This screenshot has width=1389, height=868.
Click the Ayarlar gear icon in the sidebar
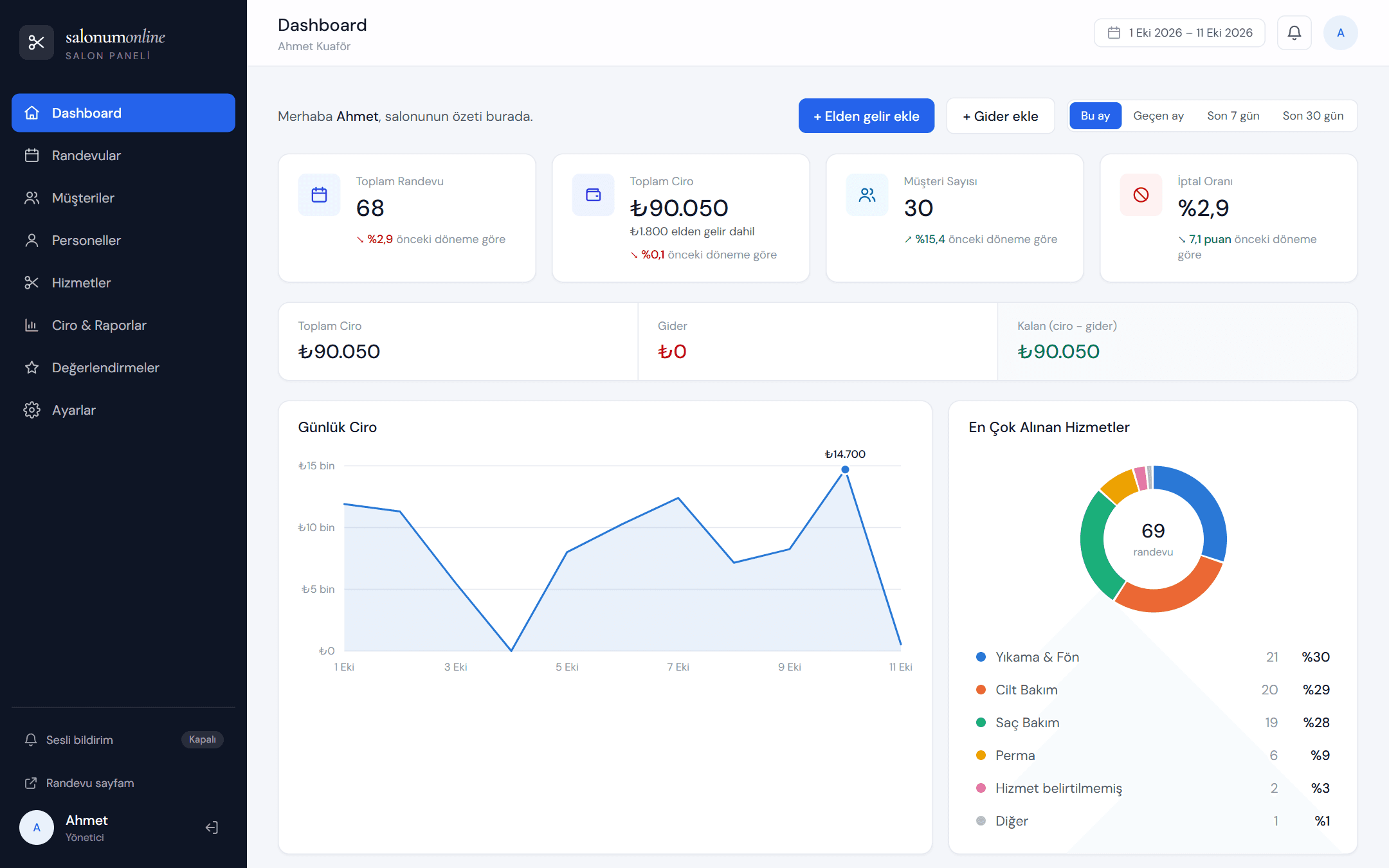tap(32, 410)
